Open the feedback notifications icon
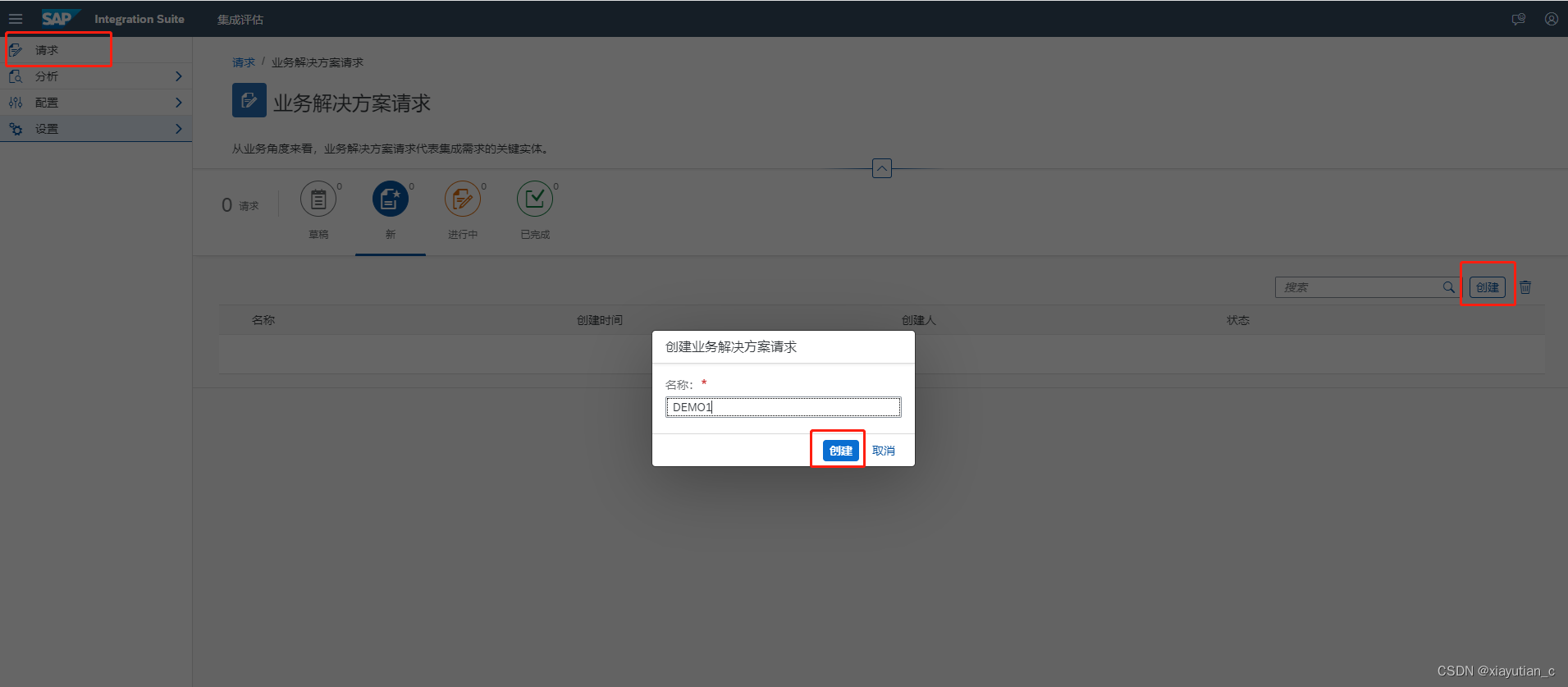 (1519, 19)
